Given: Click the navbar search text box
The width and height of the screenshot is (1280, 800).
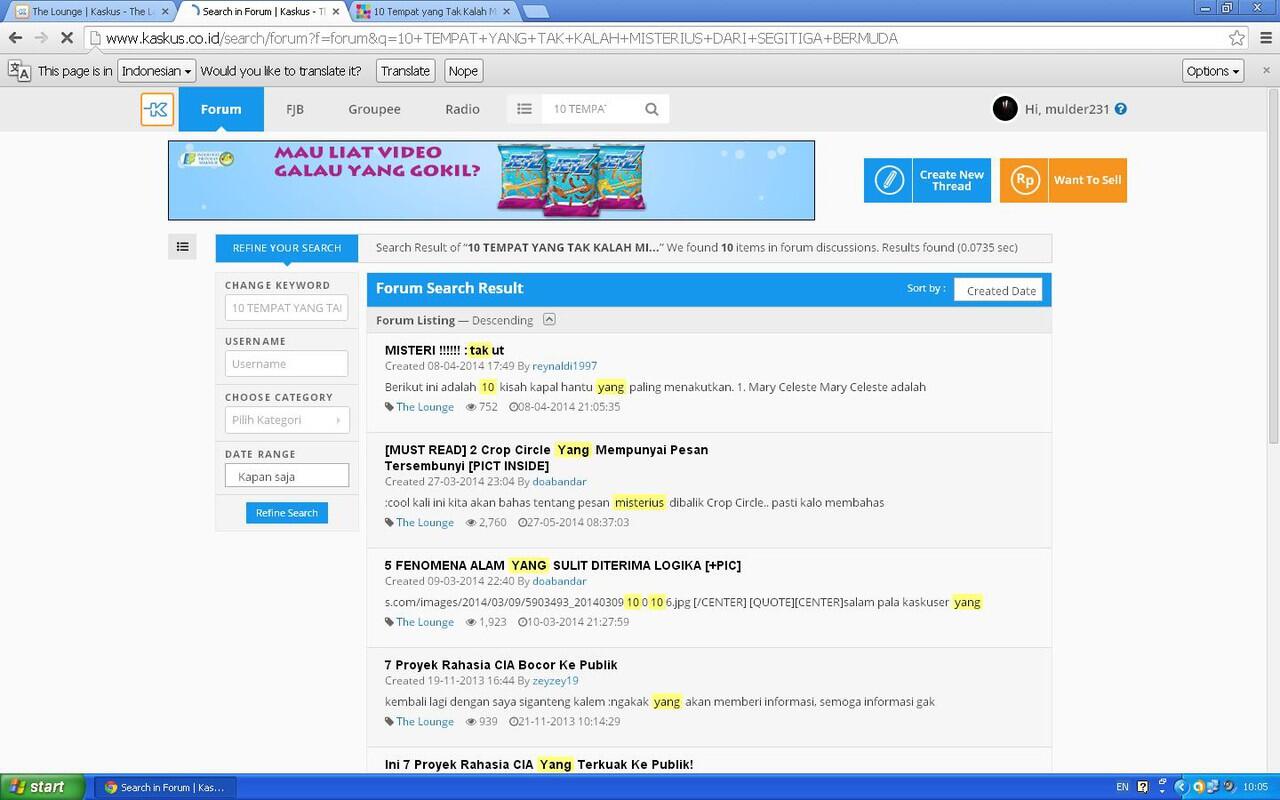Looking at the screenshot, I should pyautogui.click(x=590, y=109).
